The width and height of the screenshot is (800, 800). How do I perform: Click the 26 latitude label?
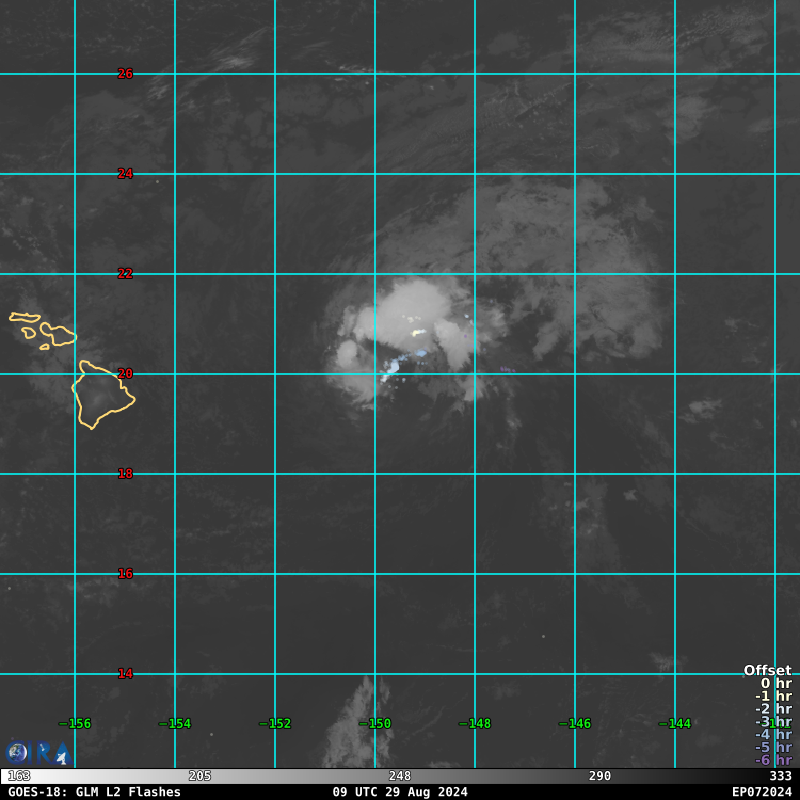pyautogui.click(x=125, y=74)
